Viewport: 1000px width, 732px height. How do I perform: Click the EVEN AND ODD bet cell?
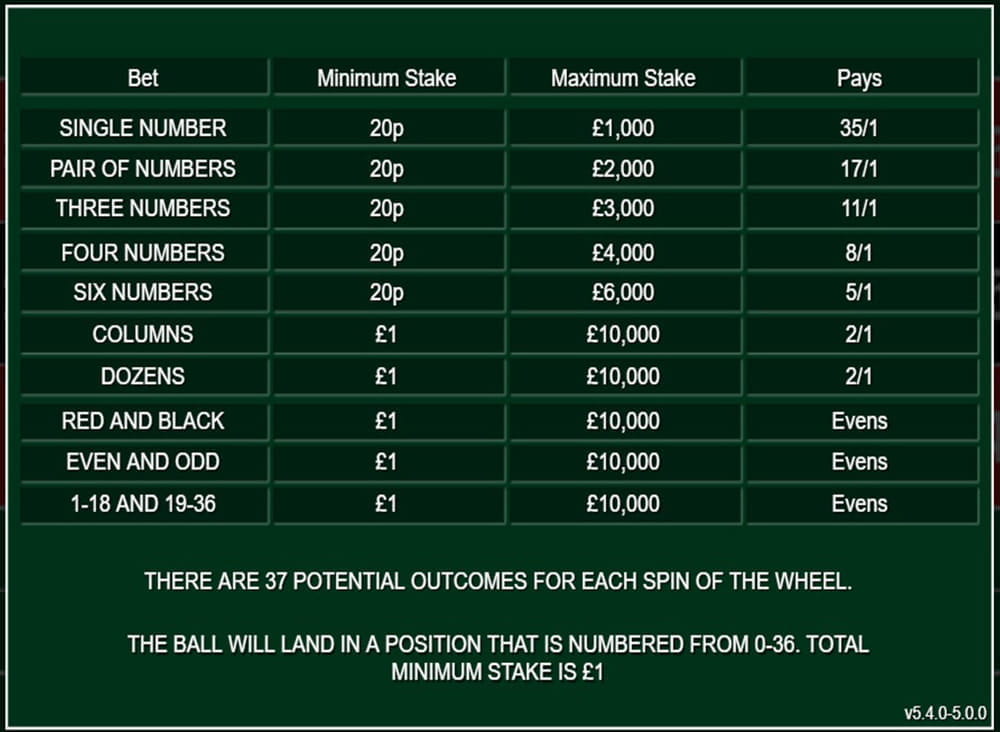coord(143,462)
